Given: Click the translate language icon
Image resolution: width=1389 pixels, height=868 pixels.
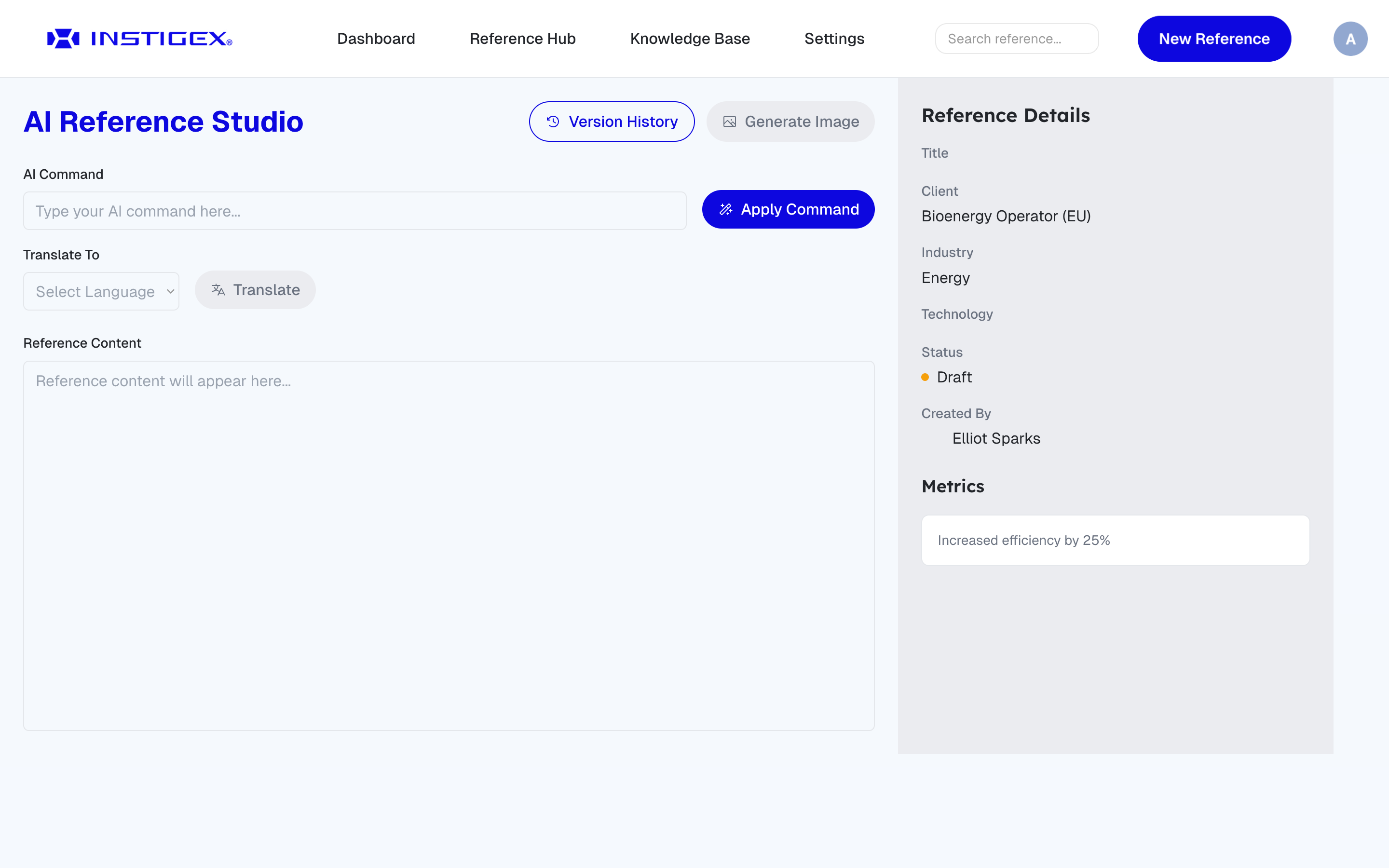Looking at the screenshot, I should coord(218,290).
